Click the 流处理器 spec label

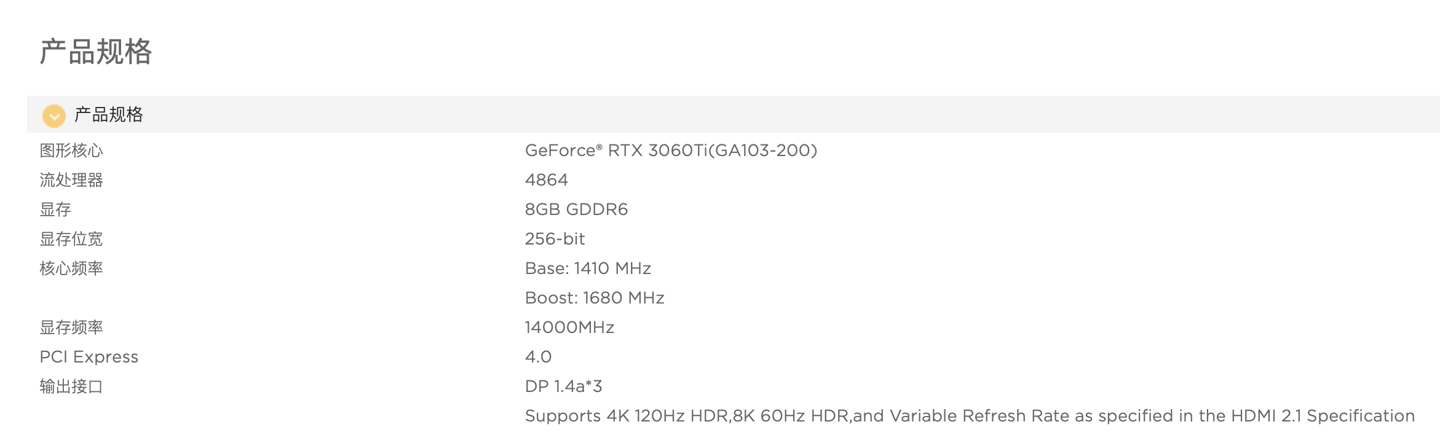pyautogui.click(x=71, y=180)
